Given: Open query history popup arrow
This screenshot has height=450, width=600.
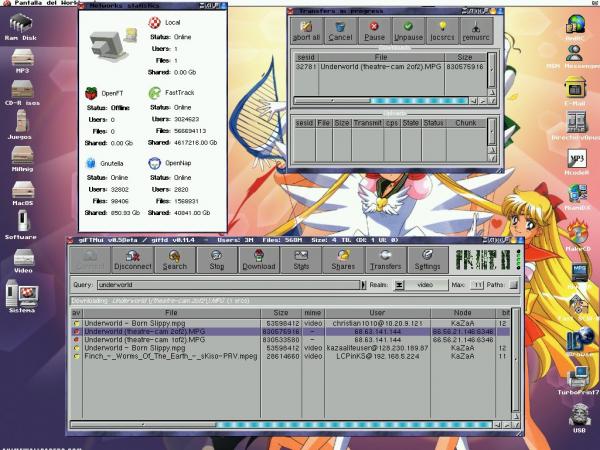Looking at the screenshot, I should click(363, 285).
